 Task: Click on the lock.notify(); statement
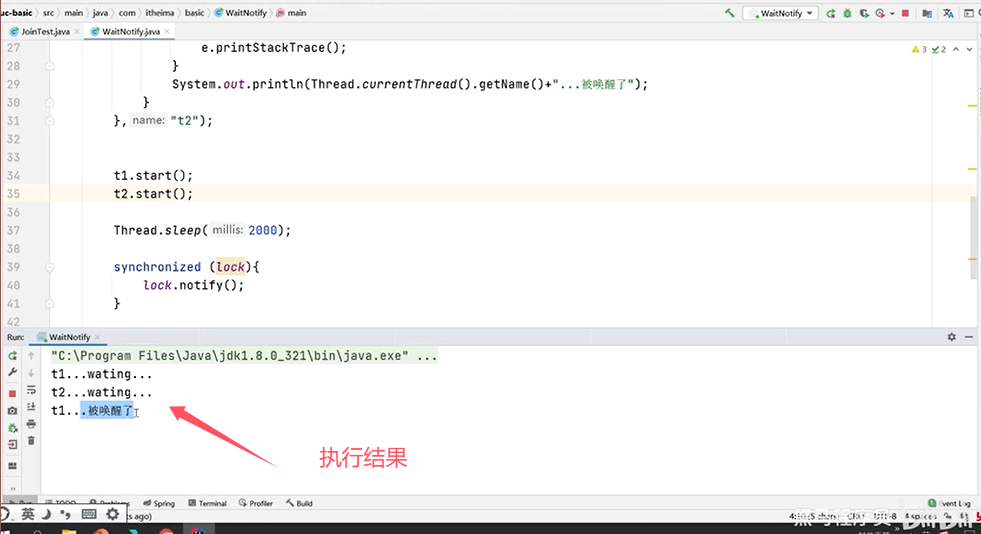(x=193, y=285)
